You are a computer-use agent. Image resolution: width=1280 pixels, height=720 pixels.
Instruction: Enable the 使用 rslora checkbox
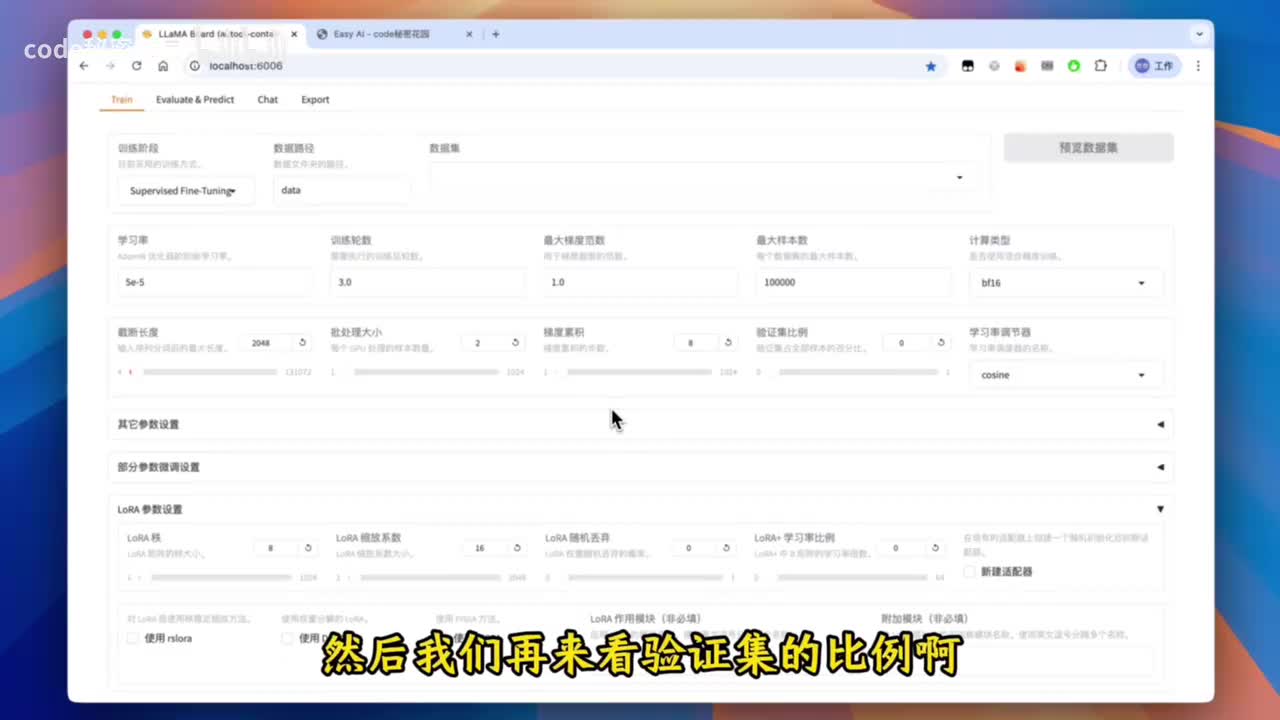[x=133, y=638]
